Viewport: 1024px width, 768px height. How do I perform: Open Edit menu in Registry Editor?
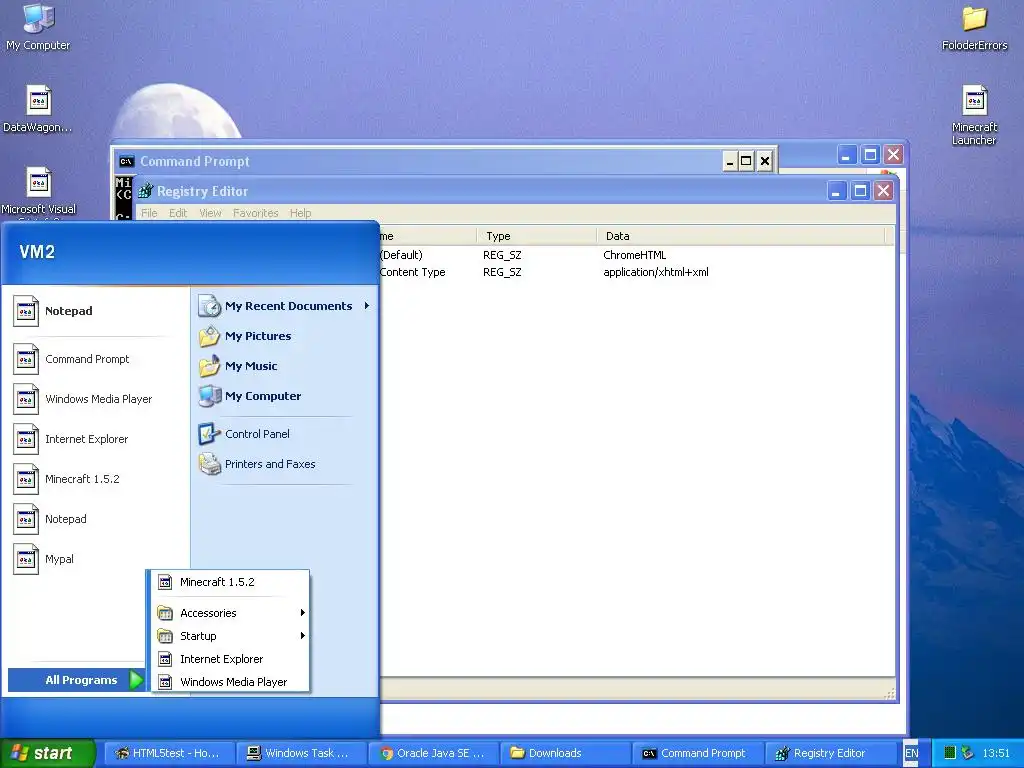178,213
